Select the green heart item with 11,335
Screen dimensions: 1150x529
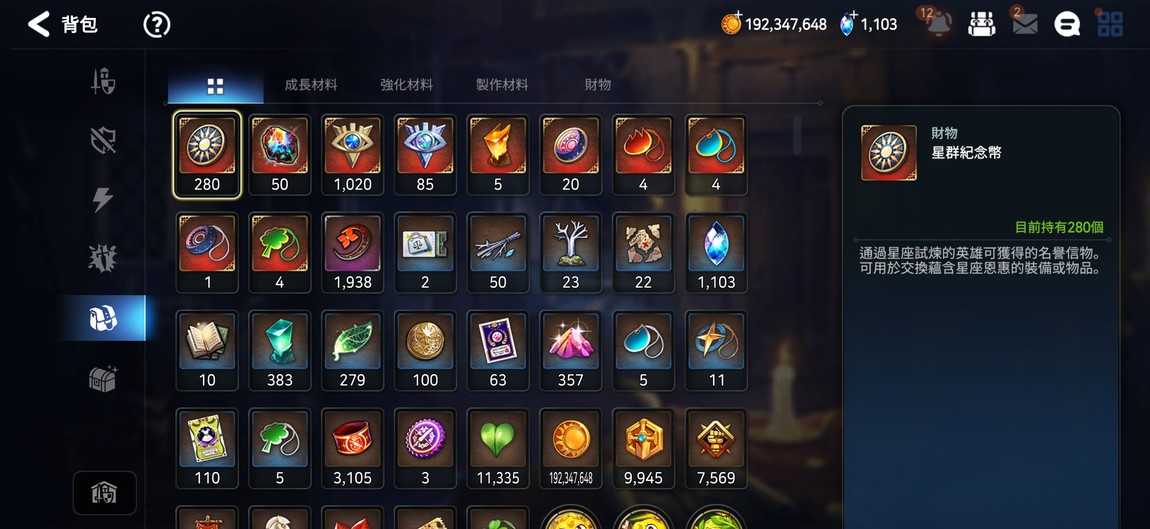point(498,448)
